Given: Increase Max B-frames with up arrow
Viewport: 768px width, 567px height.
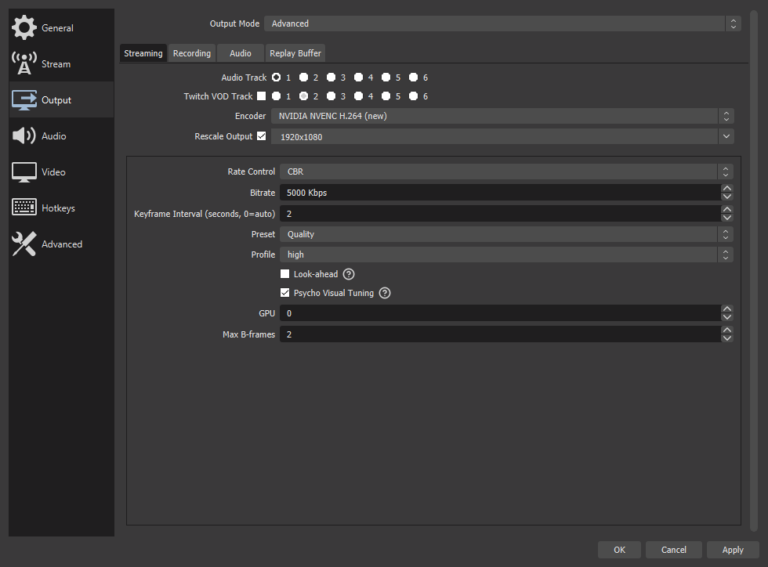Looking at the screenshot, I should (727, 330).
